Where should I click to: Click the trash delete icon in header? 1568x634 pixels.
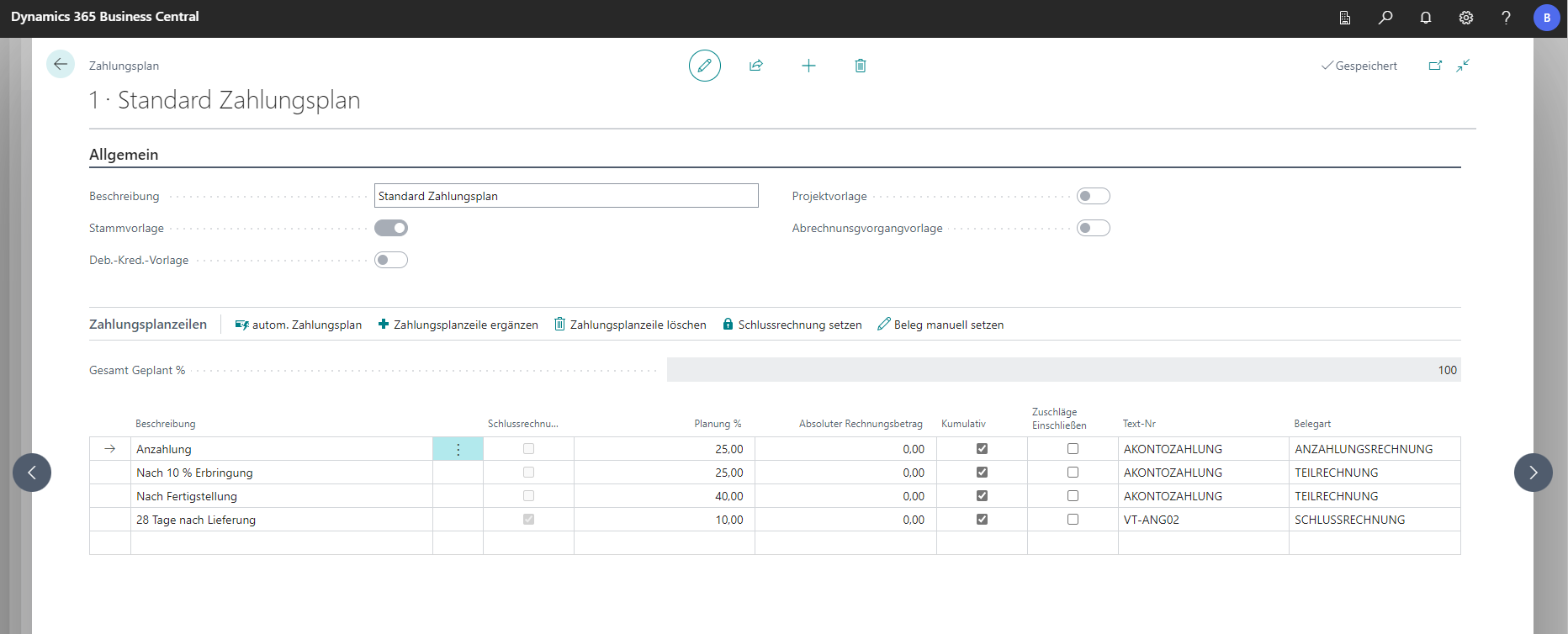click(860, 66)
